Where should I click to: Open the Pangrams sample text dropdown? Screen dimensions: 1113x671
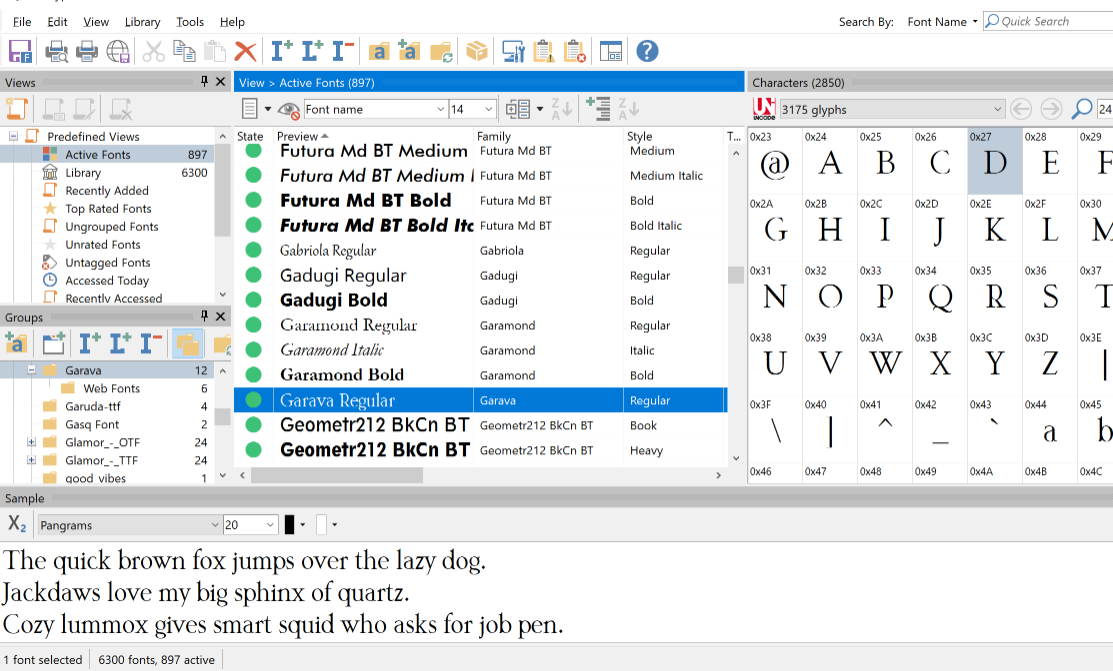coord(215,525)
